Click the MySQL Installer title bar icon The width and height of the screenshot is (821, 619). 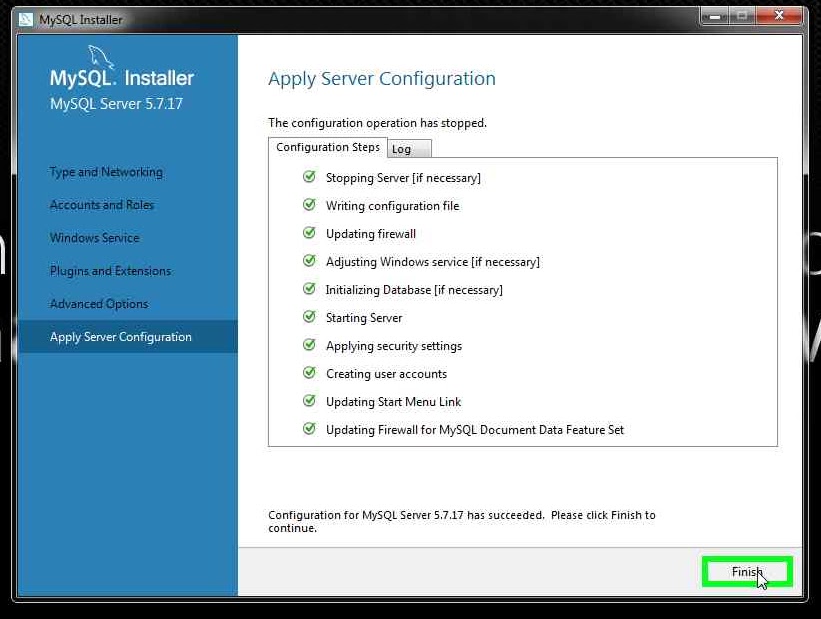pyautogui.click(x=25, y=19)
